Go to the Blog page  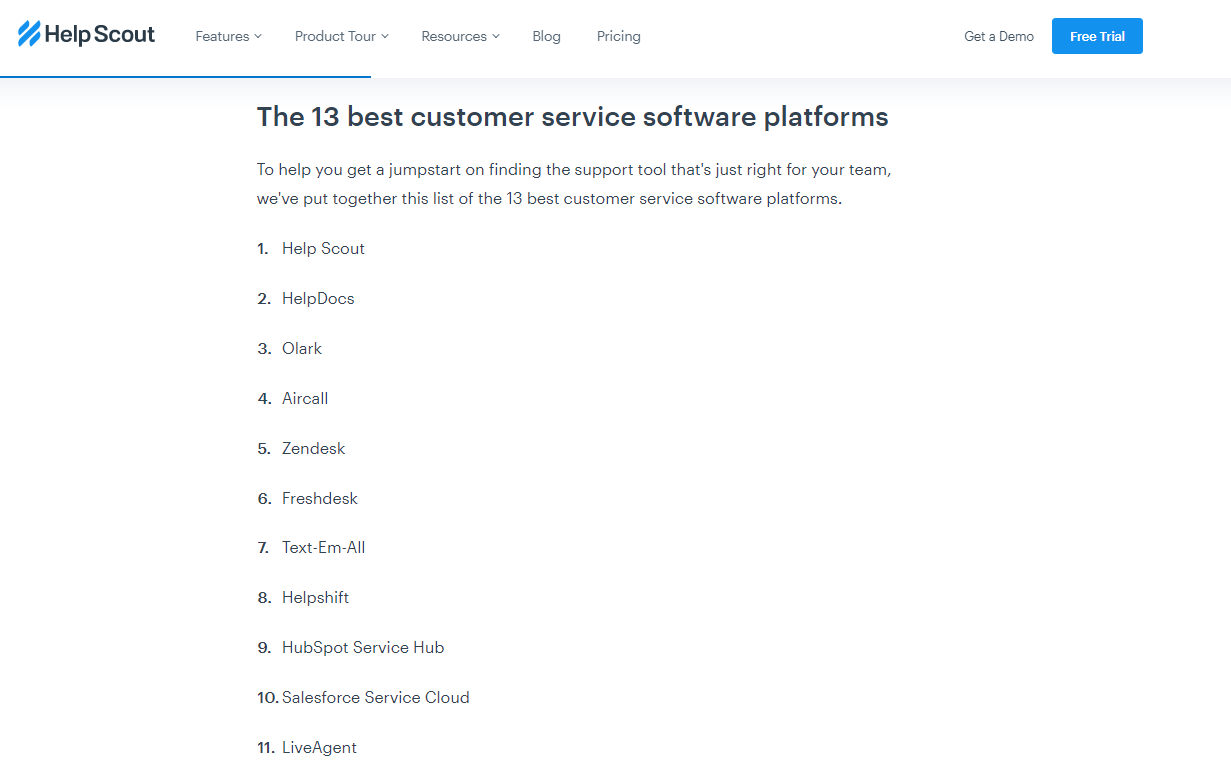click(546, 36)
